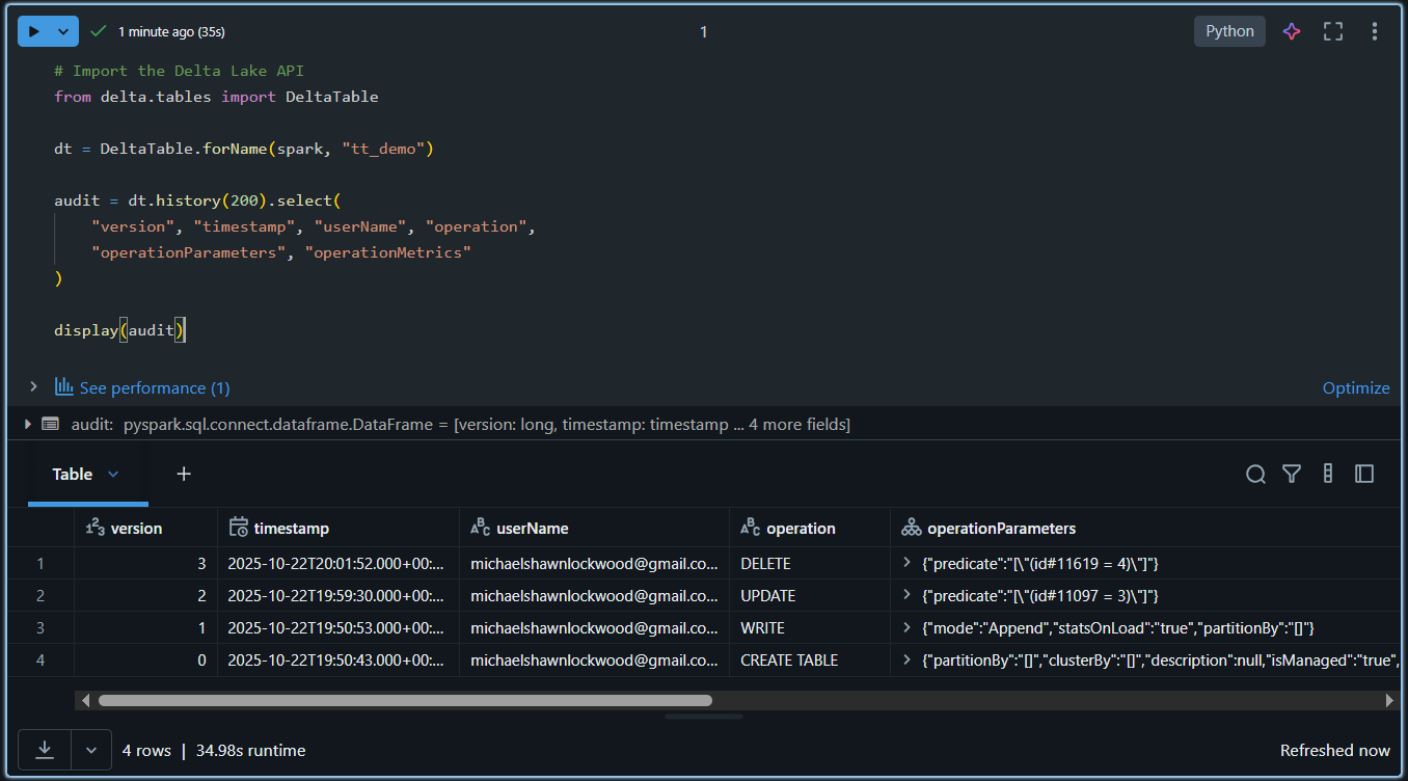Click timestamp cell 2025-10-22T19:50:43
The width and height of the screenshot is (1408, 781).
coord(338,660)
